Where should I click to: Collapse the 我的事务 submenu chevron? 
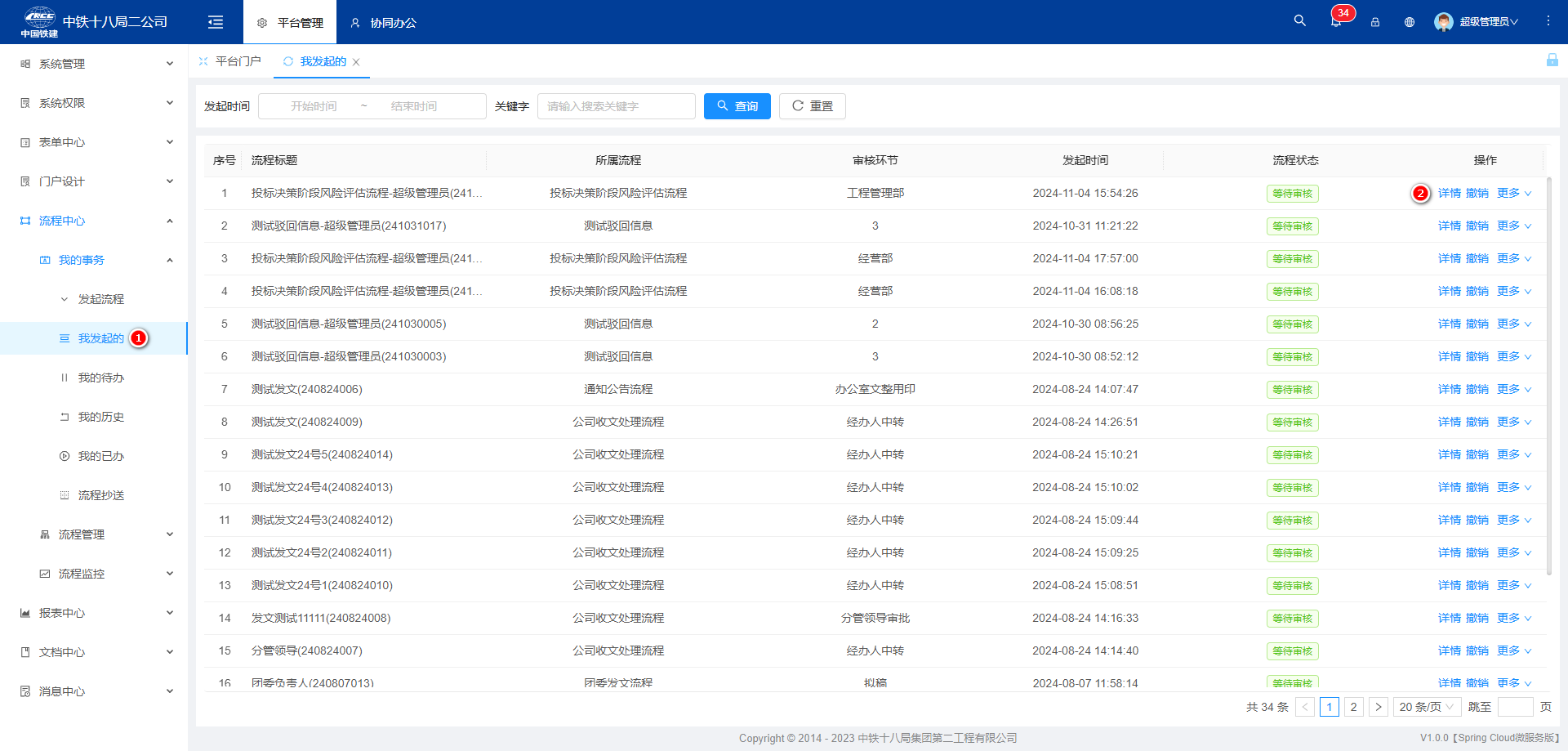tap(170, 260)
